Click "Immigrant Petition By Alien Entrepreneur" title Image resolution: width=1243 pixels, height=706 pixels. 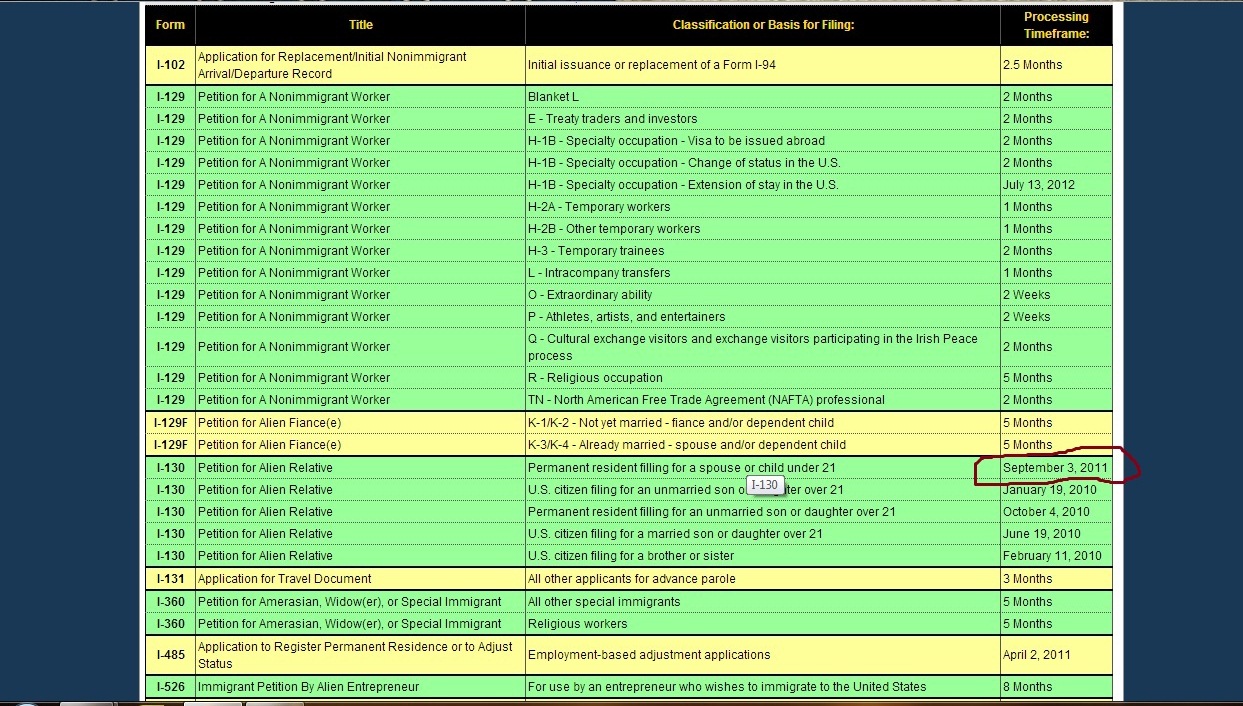308,687
